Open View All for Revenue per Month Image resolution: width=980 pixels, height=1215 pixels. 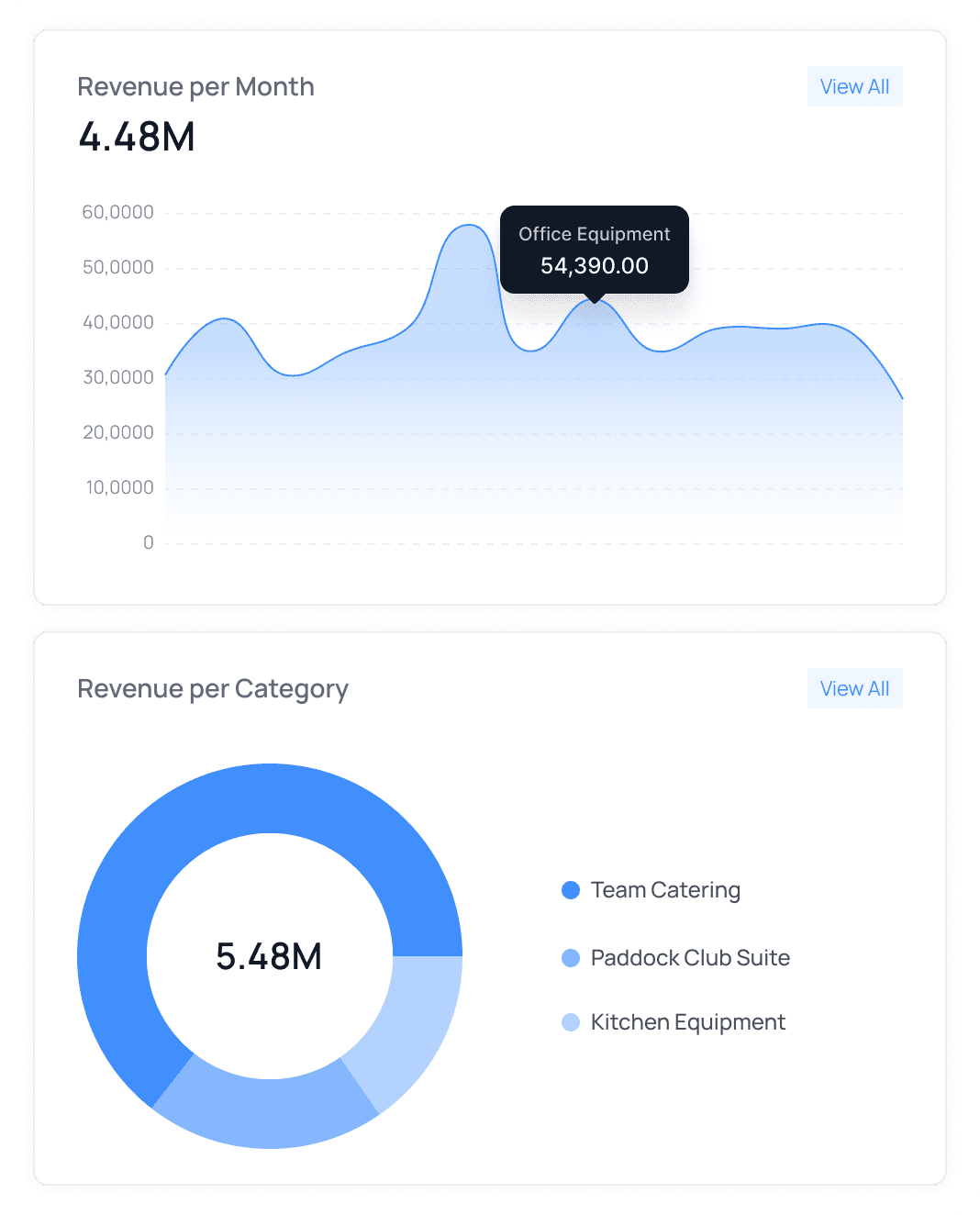point(854,86)
